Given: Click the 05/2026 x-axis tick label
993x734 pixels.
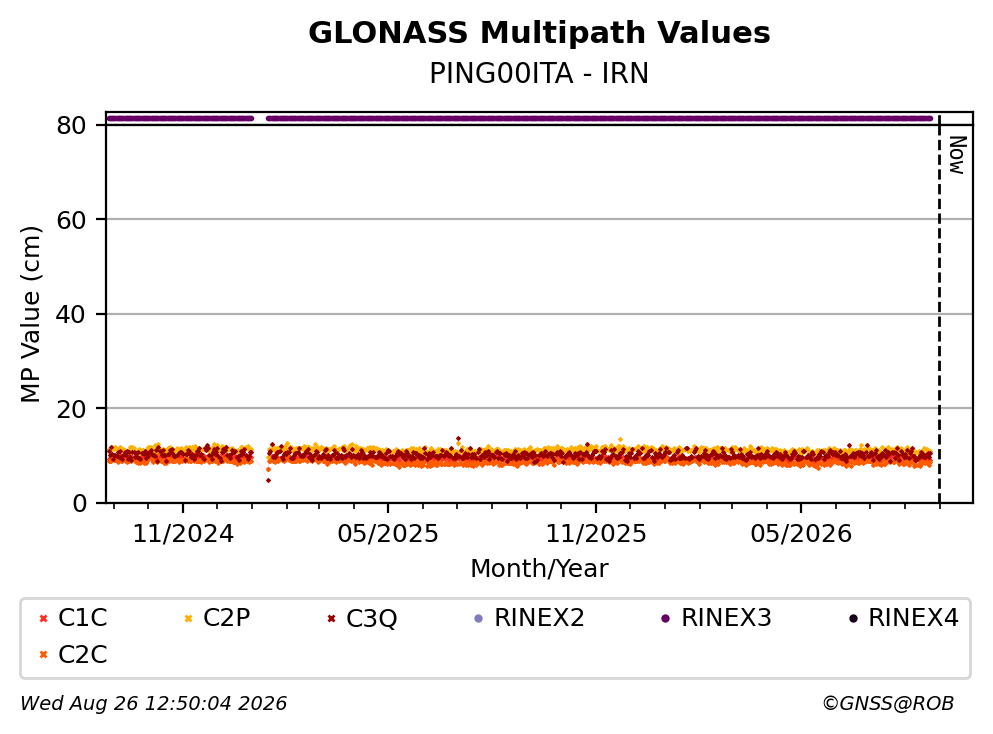Looking at the screenshot, I should coord(801,534).
